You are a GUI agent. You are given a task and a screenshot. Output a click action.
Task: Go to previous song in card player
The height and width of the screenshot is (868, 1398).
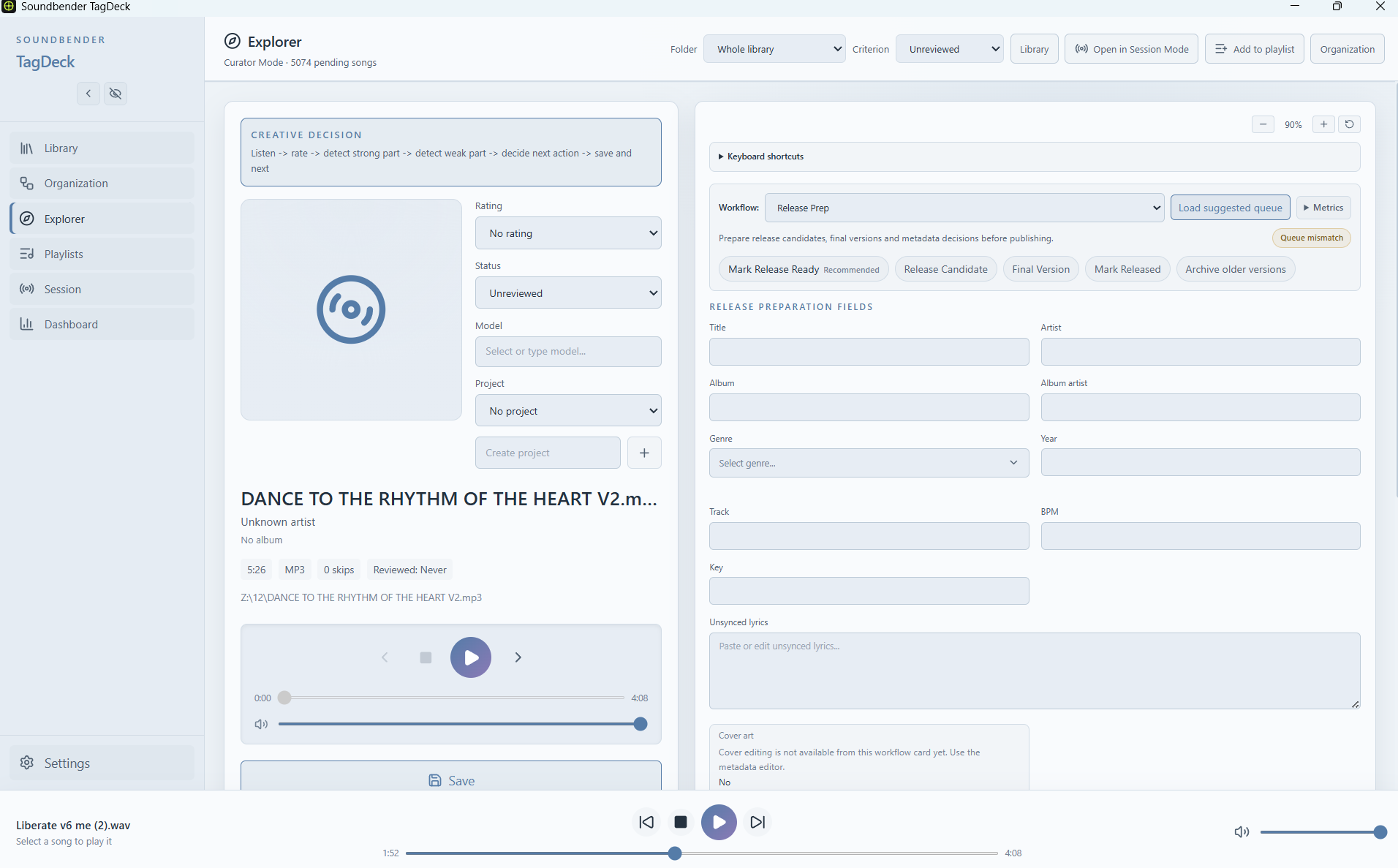(385, 657)
